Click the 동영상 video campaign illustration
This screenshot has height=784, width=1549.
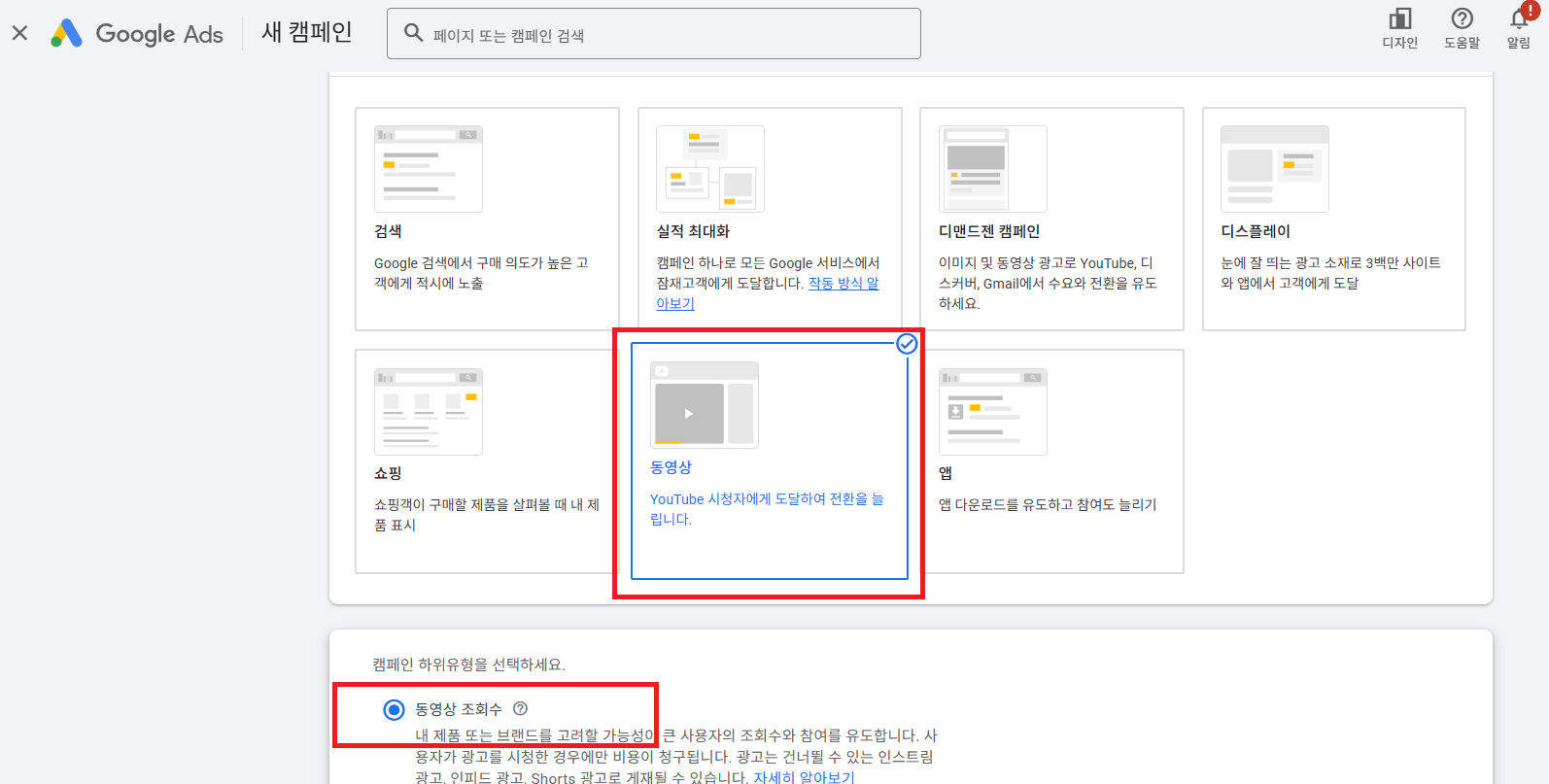(x=705, y=405)
